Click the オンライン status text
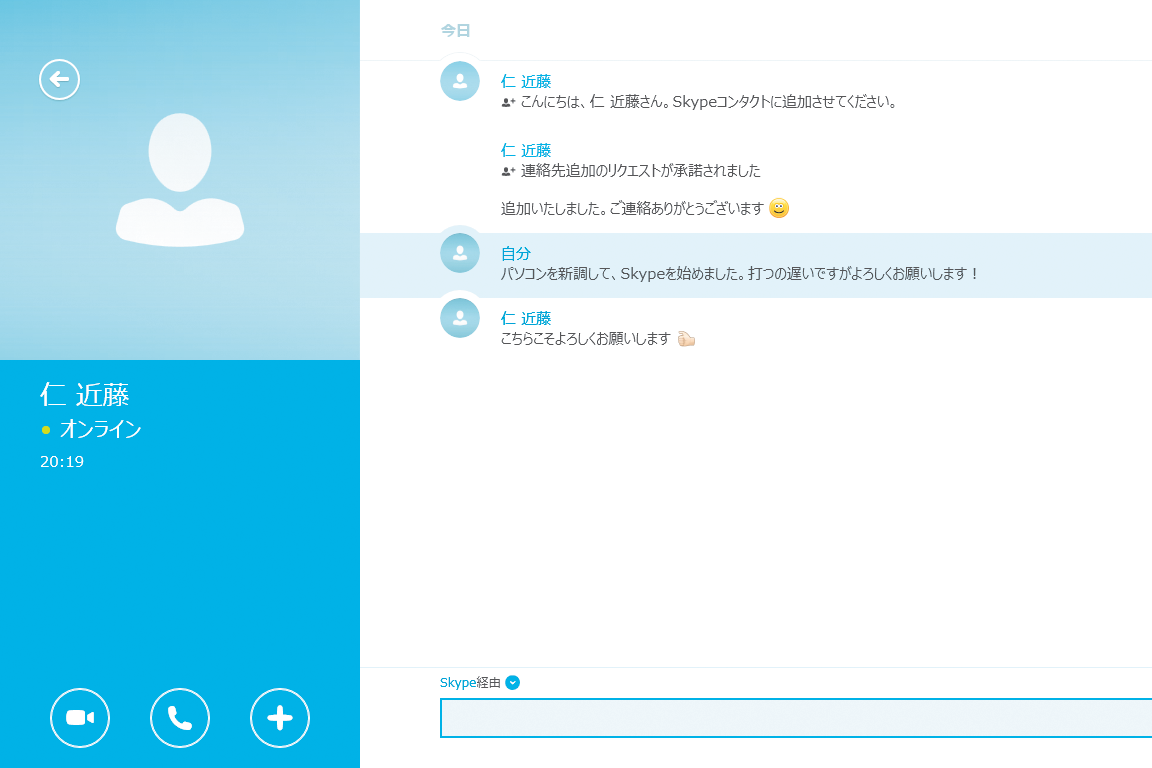The width and height of the screenshot is (1152, 768). (101, 429)
